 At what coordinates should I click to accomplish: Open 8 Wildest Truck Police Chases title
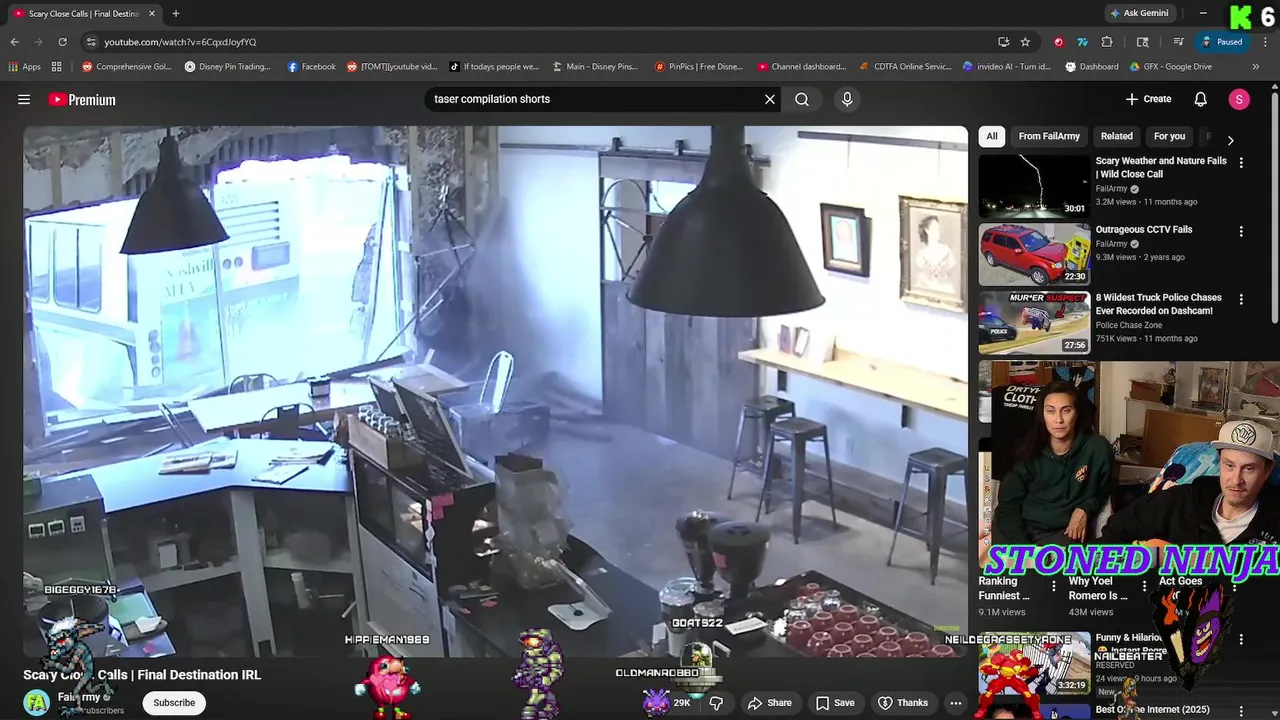(x=1159, y=304)
